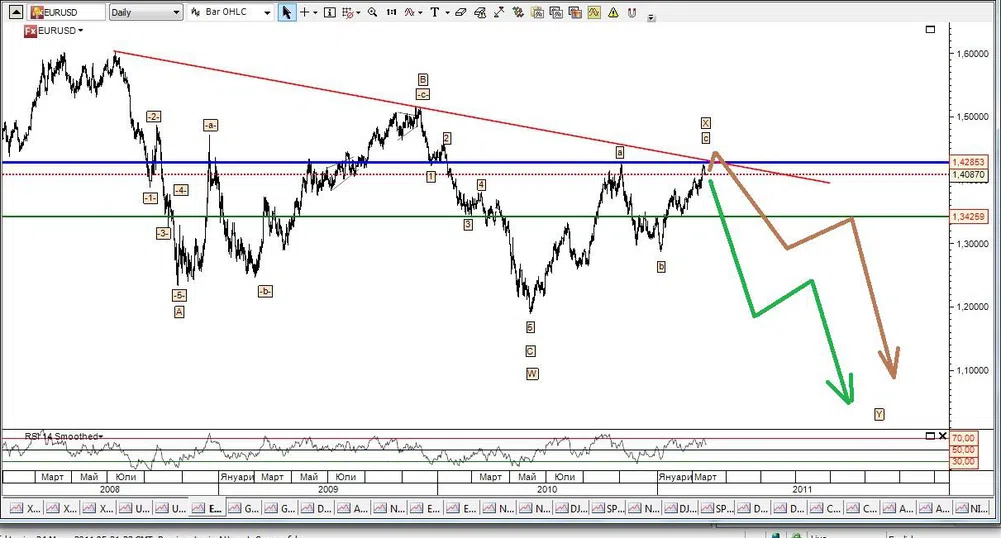Select the red descending trendline

tap(472, 117)
